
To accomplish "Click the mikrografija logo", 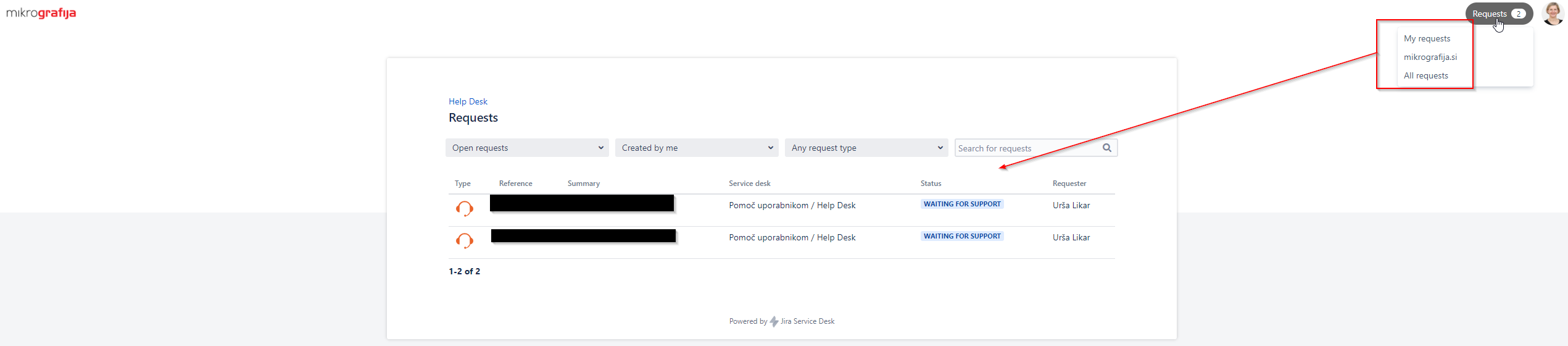I will click(41, 13).
